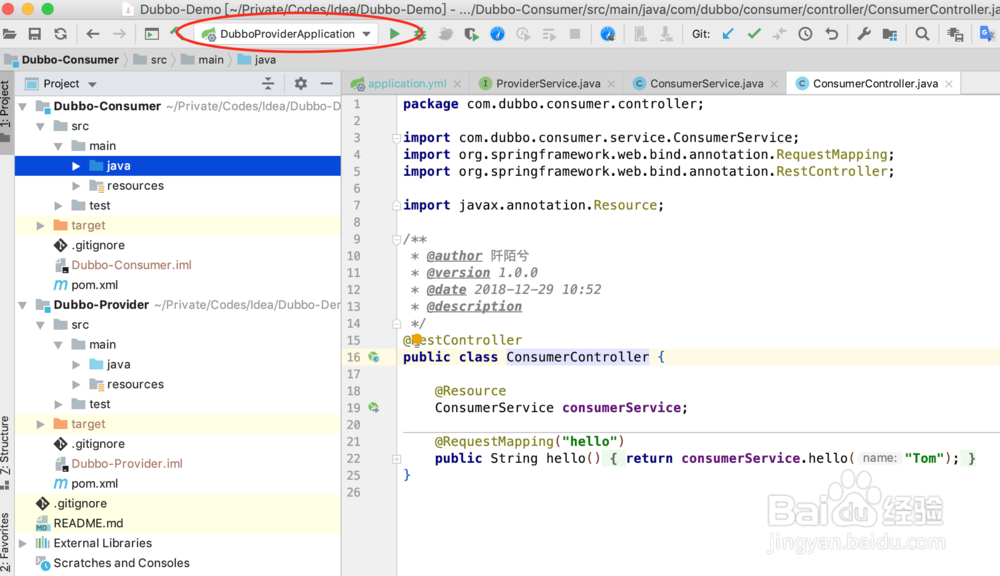This screenshot has height=576, width=1000.
Task: Toggle Javadoc fold marker at line 9
Action: click(396, 239)
